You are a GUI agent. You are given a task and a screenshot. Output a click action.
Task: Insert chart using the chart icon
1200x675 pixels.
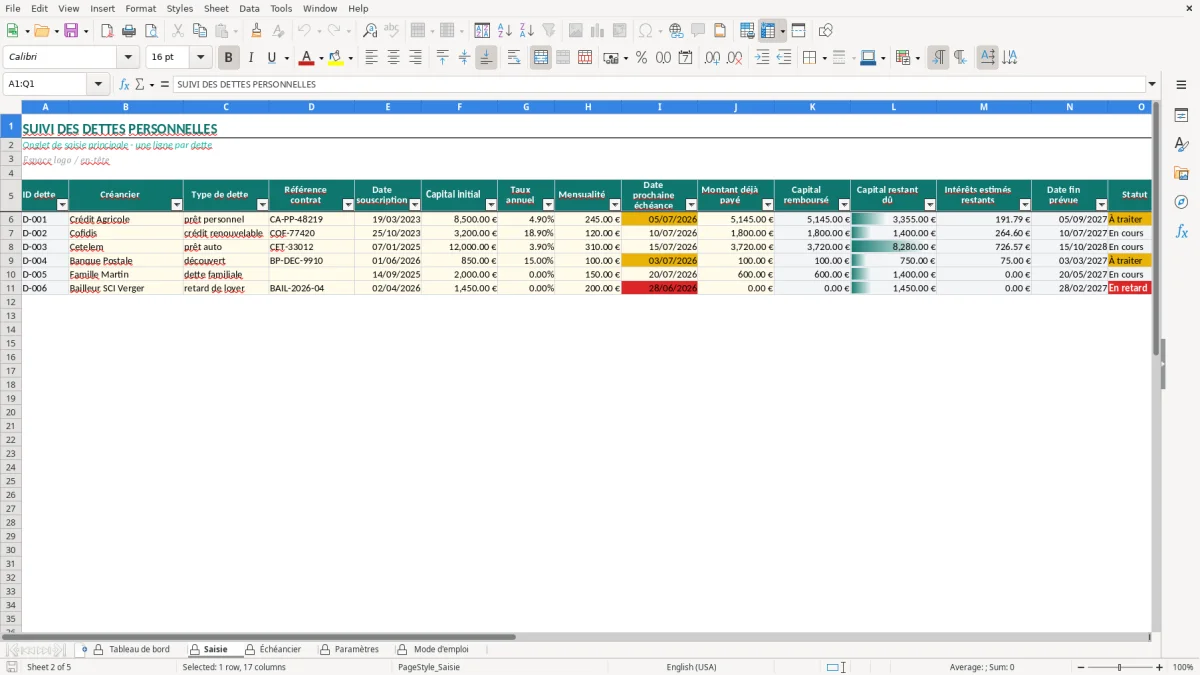point(598,31)
